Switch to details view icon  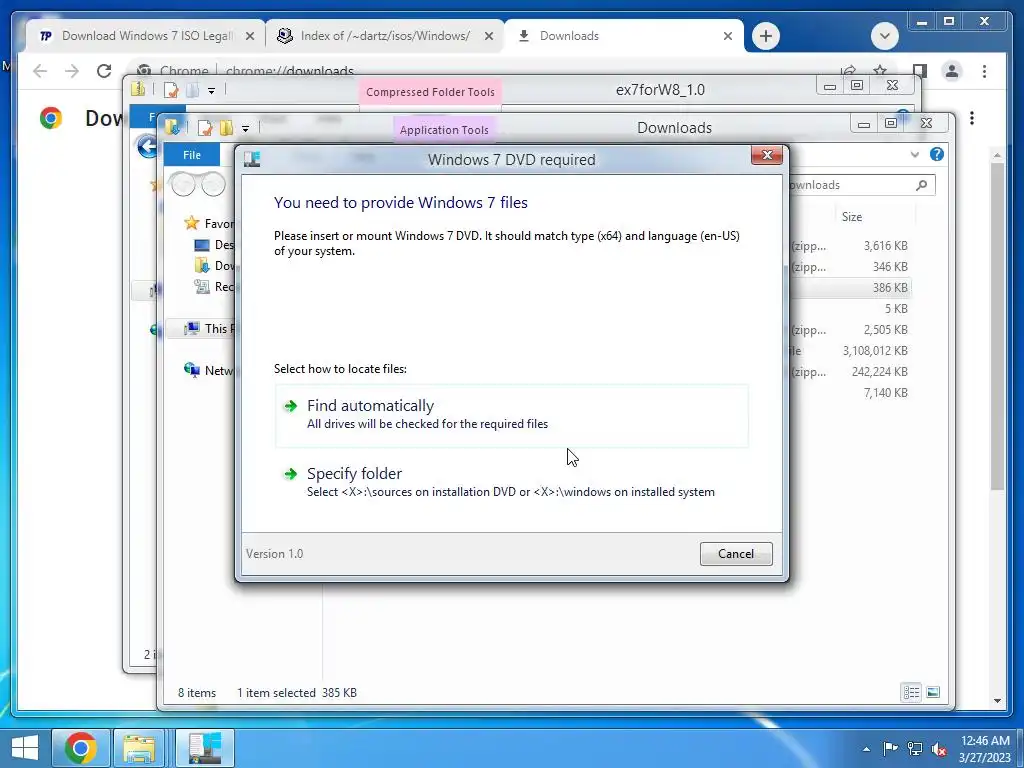(x=911, y=692)
